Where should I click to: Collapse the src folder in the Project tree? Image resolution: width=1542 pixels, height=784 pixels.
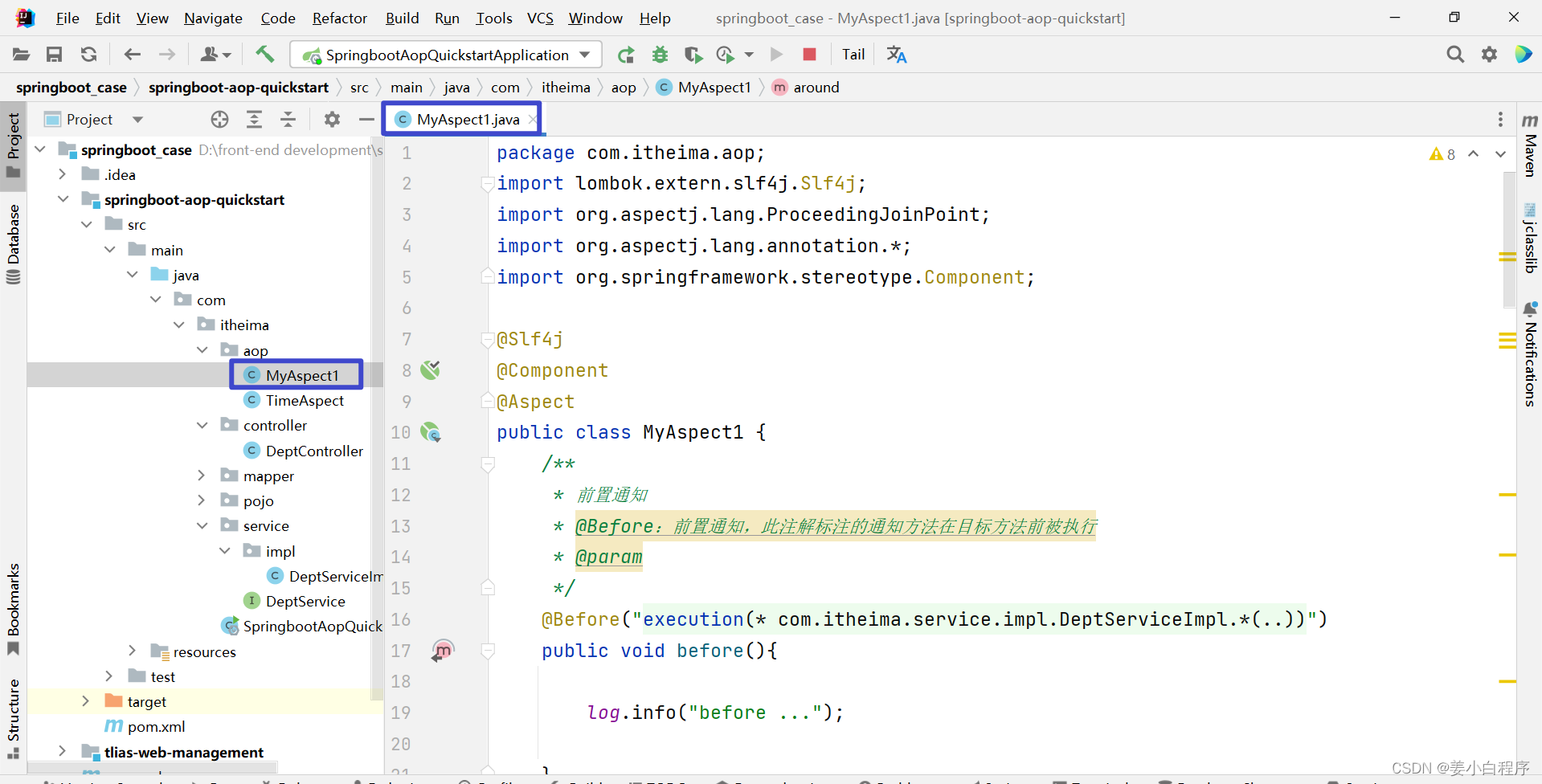coord(88,224)
